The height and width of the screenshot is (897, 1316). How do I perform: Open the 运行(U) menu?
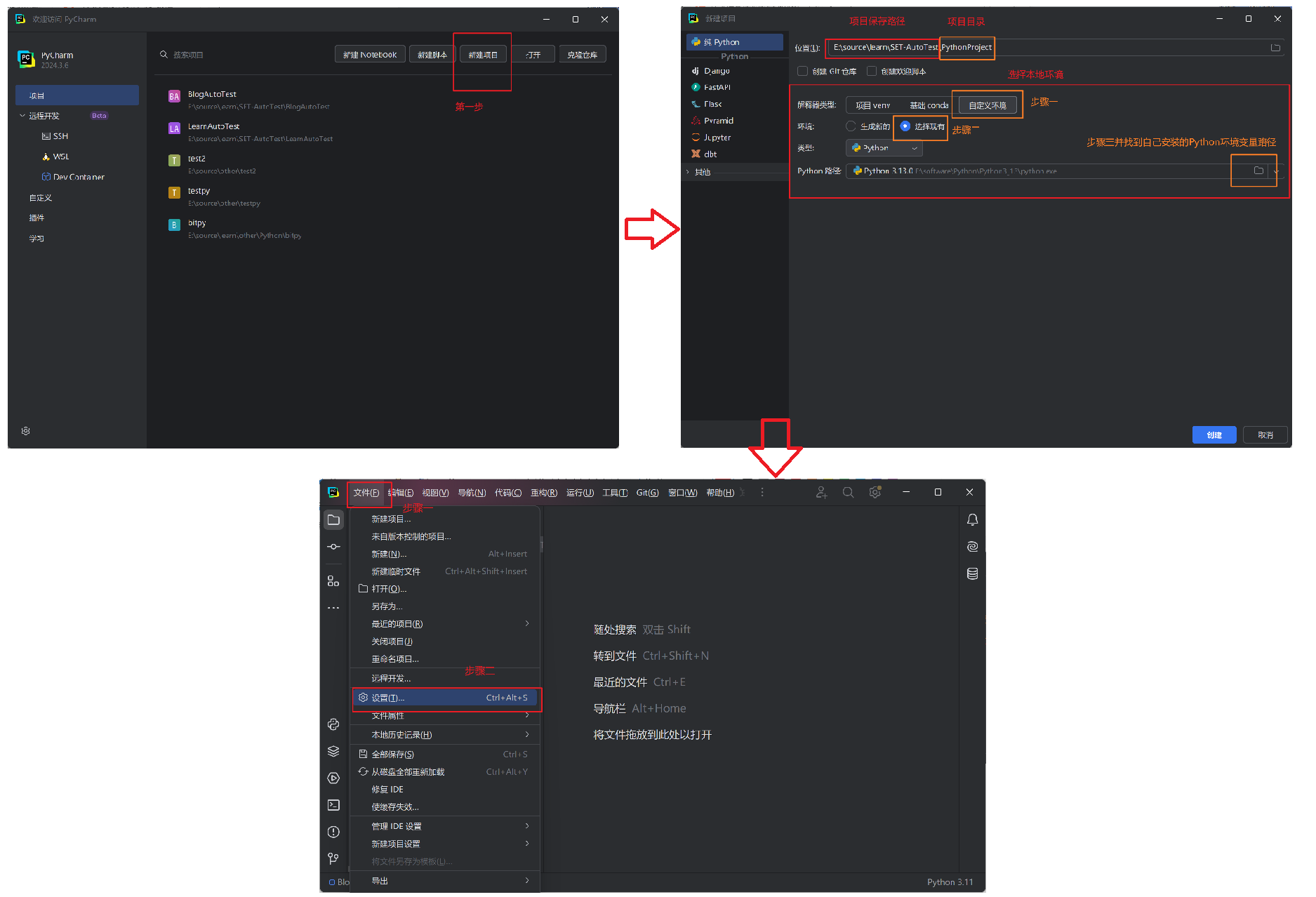coord(580,493)
